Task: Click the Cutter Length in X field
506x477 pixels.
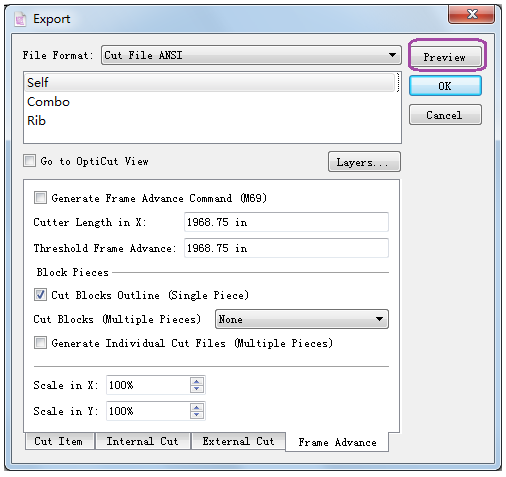Action: click(x=286, y=222)
